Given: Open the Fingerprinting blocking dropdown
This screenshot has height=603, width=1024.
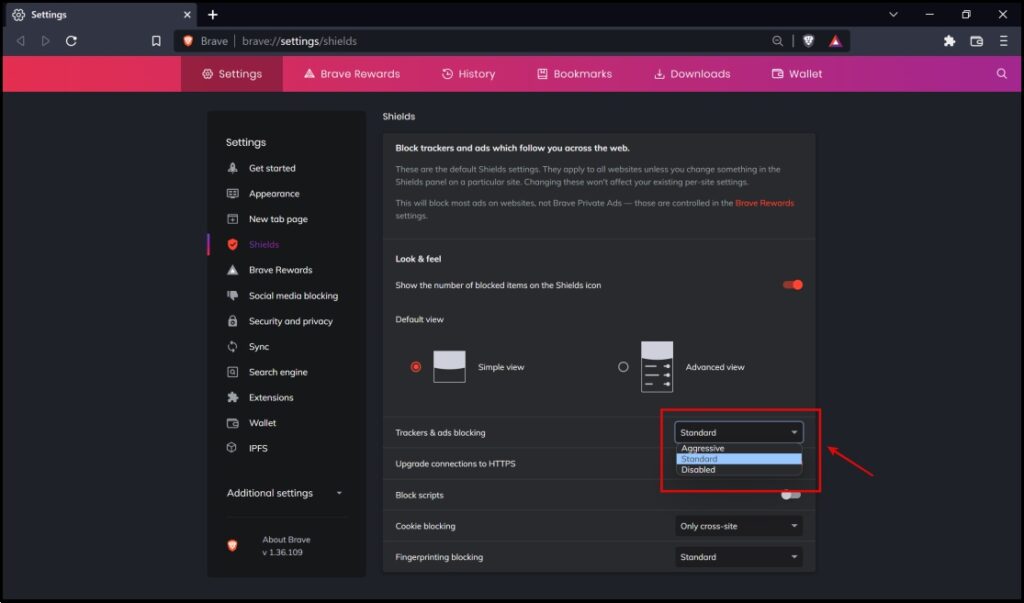Looking at the screenshot, I should pyautogui.click(x=739, y=557).
